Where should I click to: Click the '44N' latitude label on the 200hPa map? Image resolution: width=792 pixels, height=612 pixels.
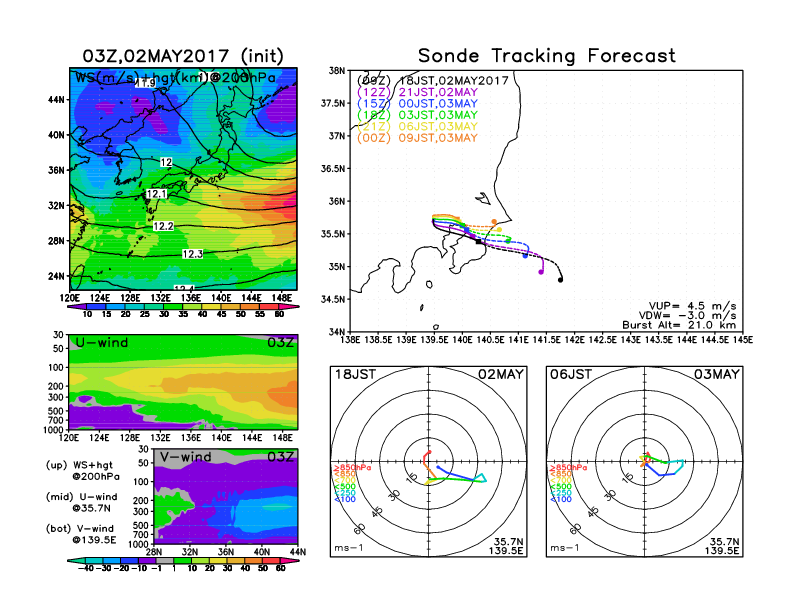(x=57, y=100)
